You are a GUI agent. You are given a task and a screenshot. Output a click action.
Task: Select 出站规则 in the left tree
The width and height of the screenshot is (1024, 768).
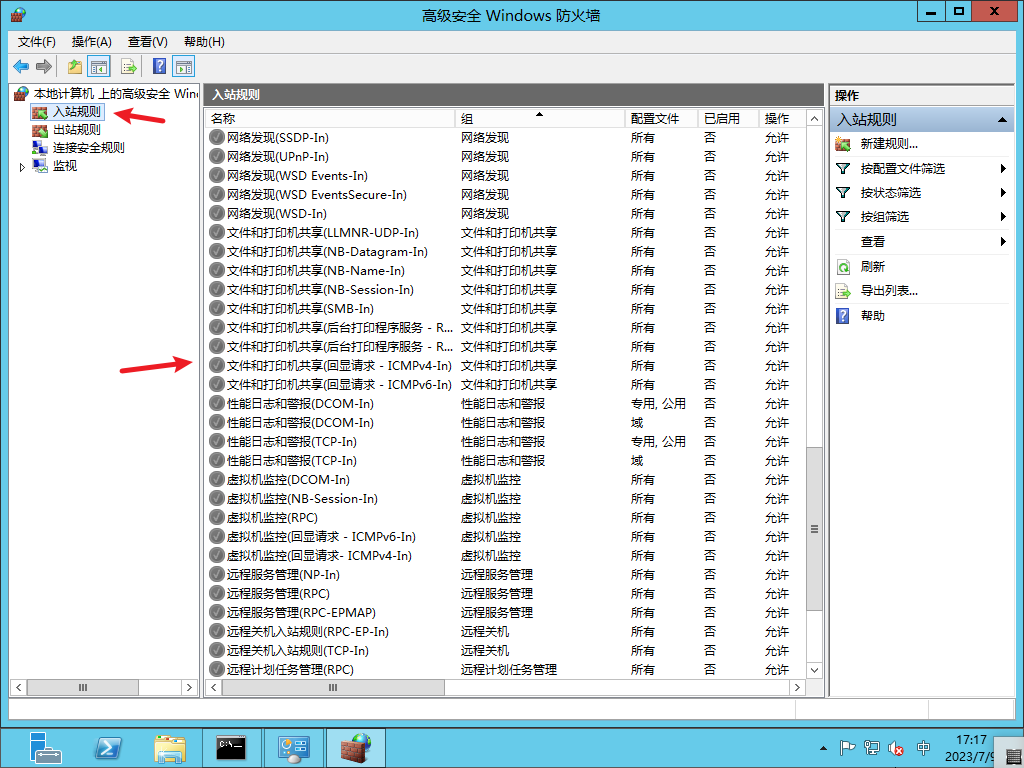click(77, 129)
